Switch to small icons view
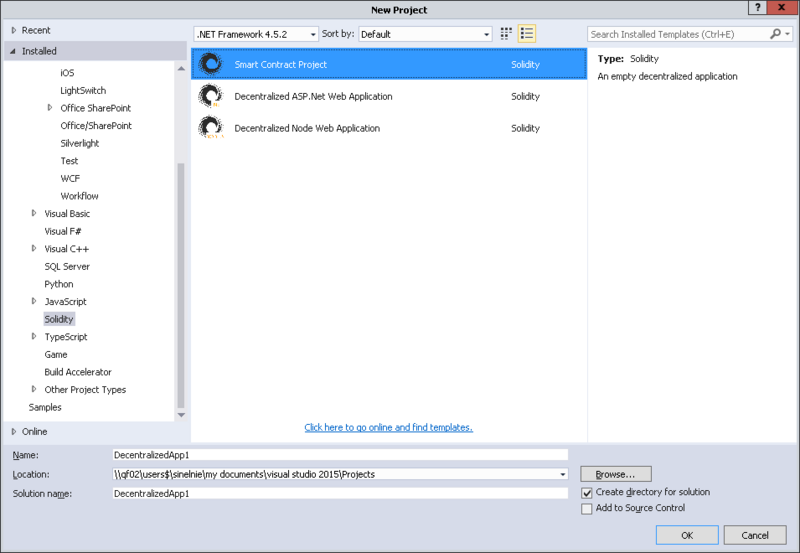The width and height of the screenshot is (800, 553). (507, 34)
